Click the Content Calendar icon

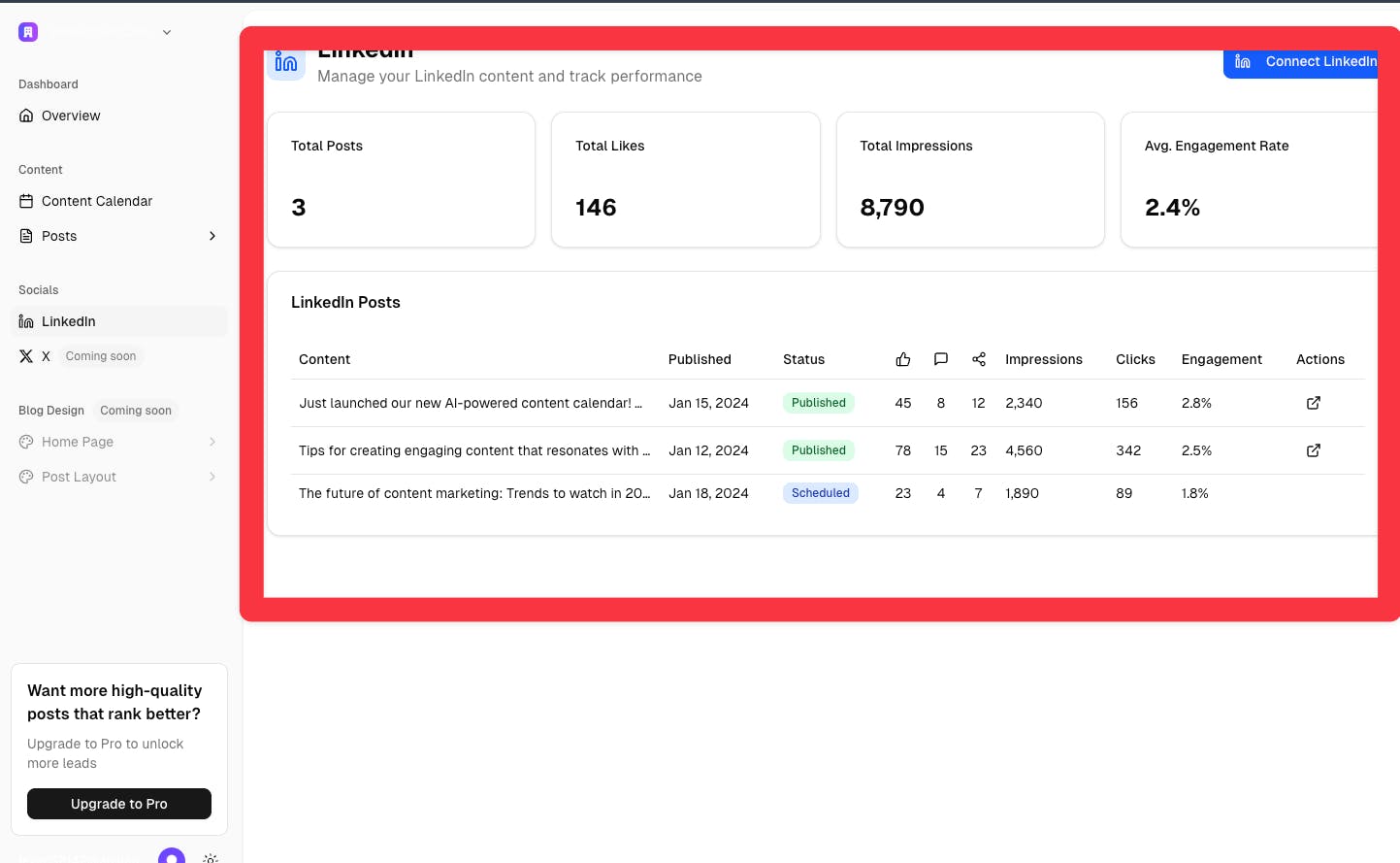pyautogui.click(x=26, y=201)
